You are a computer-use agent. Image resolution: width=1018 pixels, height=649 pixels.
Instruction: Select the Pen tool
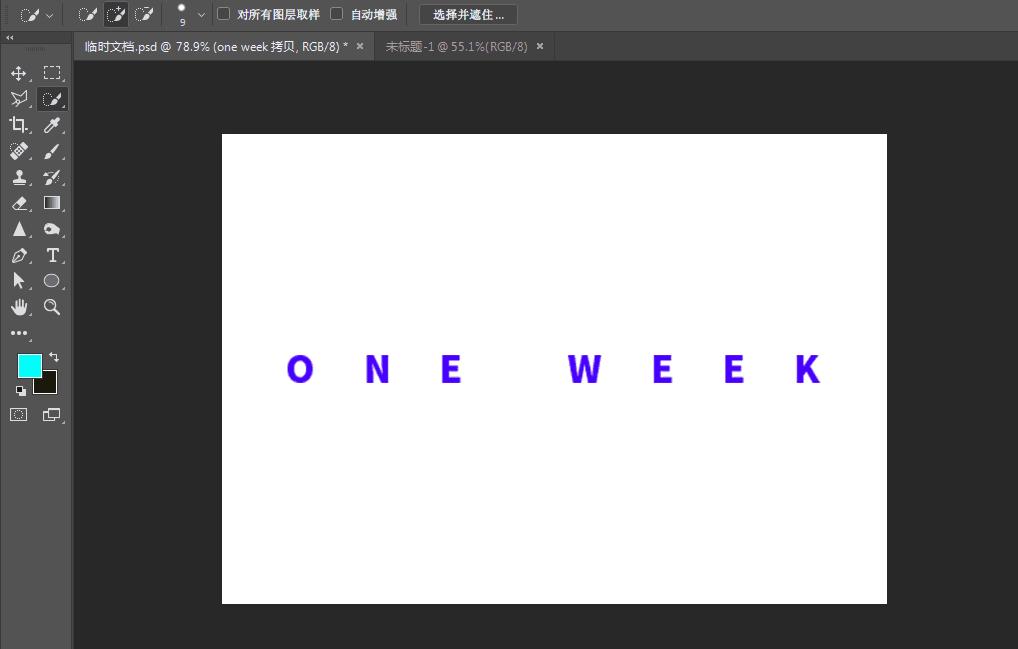[x=19, y=256]
